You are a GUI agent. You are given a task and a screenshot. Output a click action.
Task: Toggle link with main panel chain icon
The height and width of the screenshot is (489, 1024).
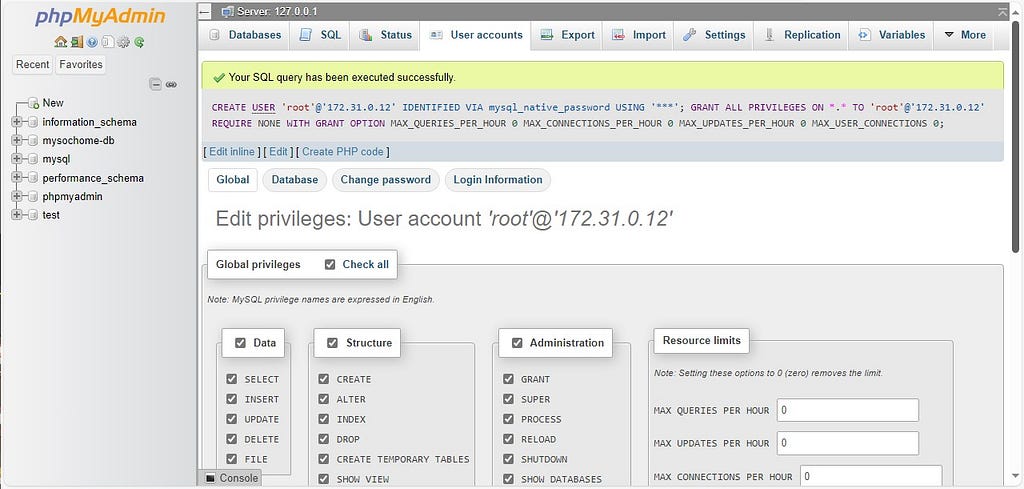click(171, 84)
